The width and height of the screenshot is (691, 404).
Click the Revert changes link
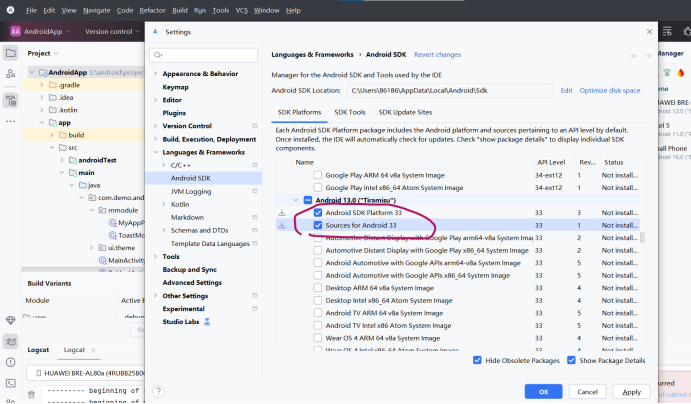(x=438, y=55)
